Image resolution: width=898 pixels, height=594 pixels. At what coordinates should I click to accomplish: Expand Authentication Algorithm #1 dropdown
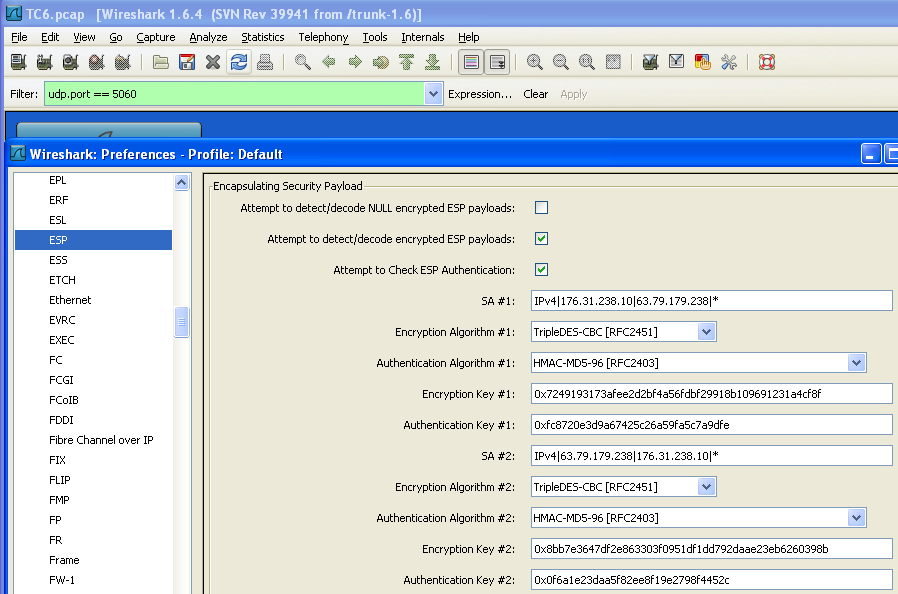pyautogui.click(x=856, y=363)
